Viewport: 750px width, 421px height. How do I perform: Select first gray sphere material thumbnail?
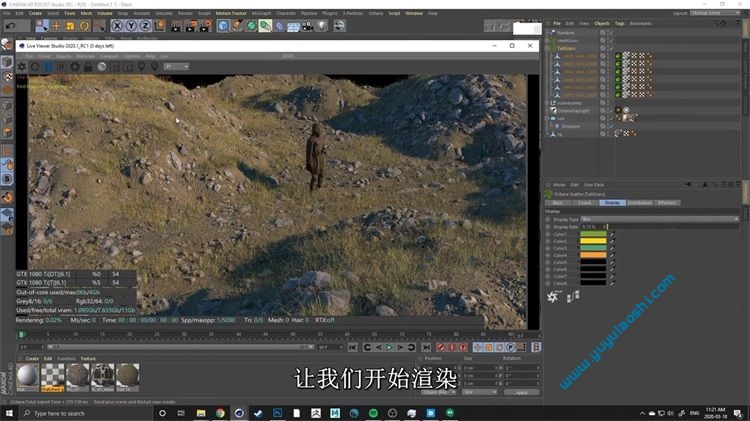coord(28,377)
